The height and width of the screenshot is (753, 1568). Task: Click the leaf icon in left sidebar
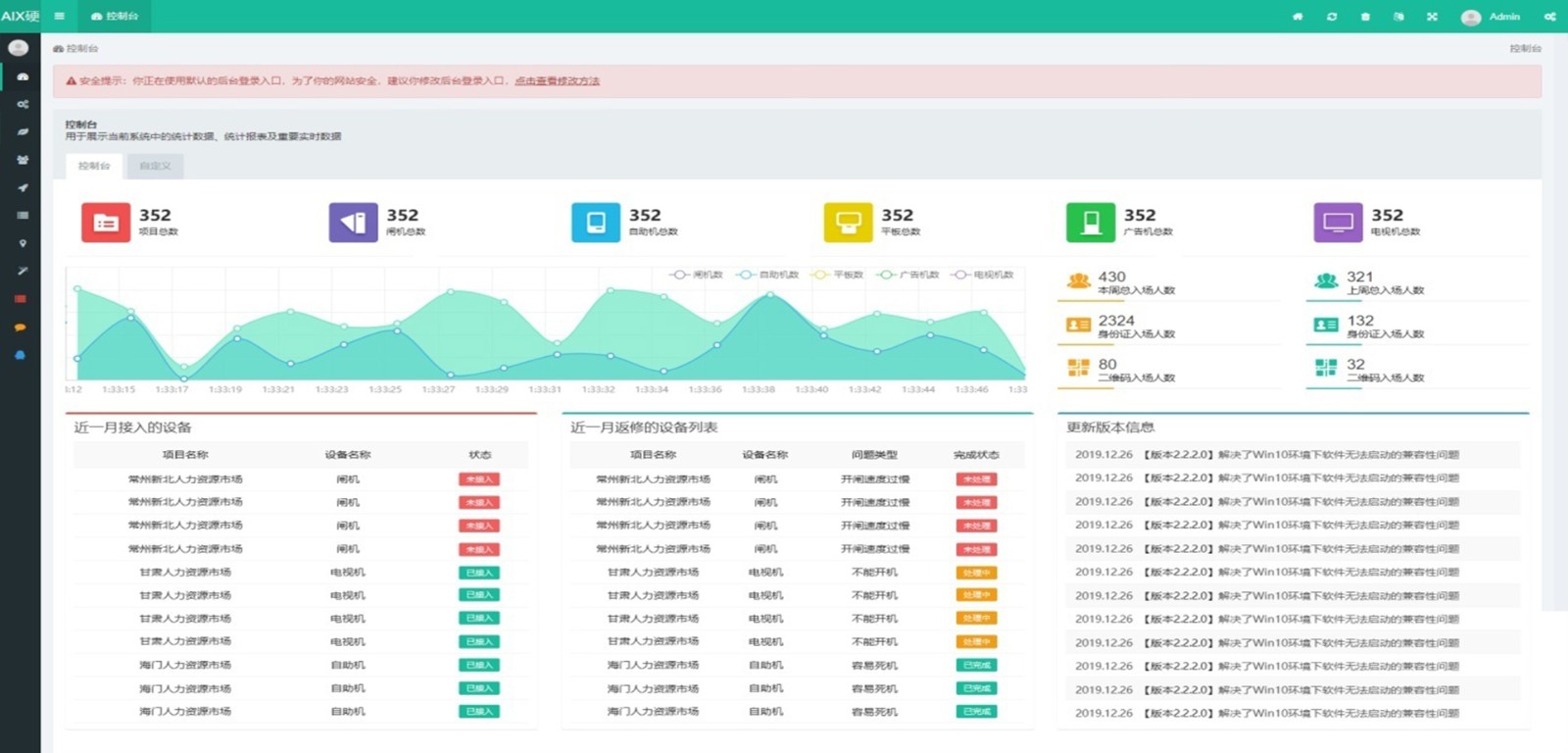click(x=22, y=131)
